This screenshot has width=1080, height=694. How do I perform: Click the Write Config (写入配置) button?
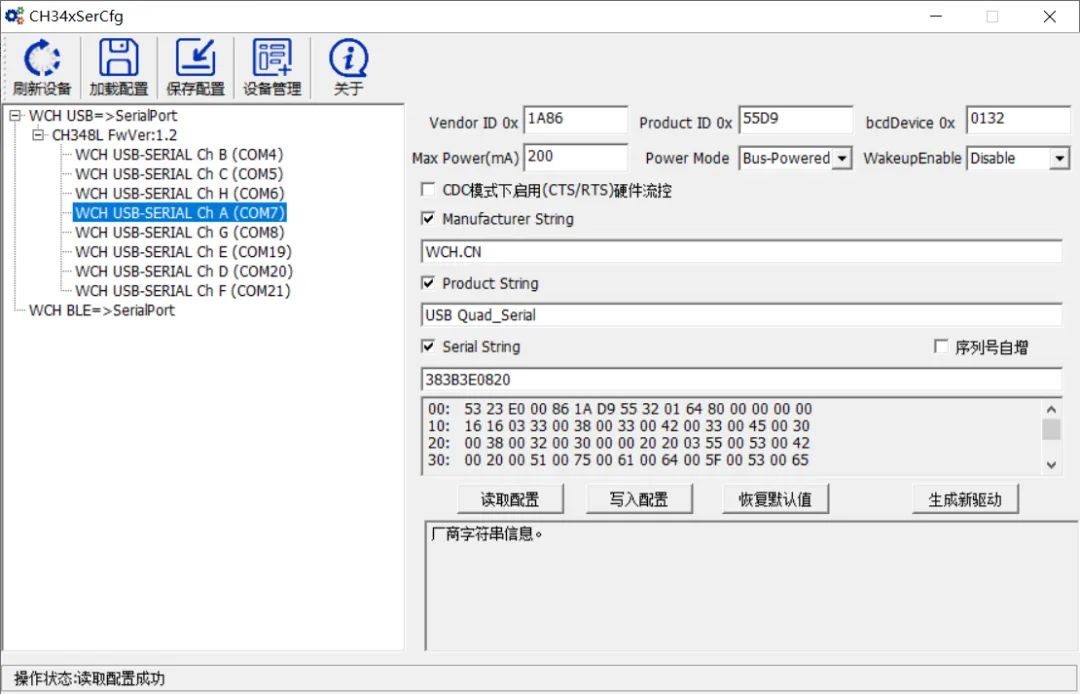click(x=638, y=499)
